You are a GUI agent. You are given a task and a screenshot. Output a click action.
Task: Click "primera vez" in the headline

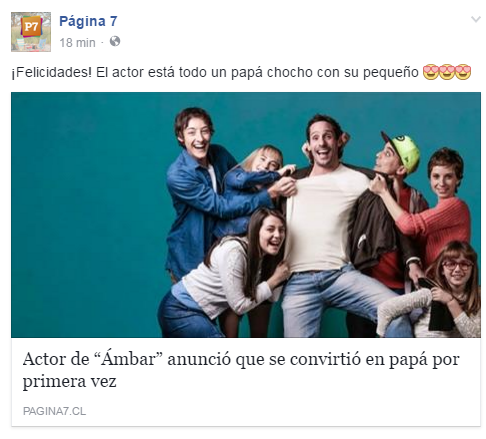(69, 381)
